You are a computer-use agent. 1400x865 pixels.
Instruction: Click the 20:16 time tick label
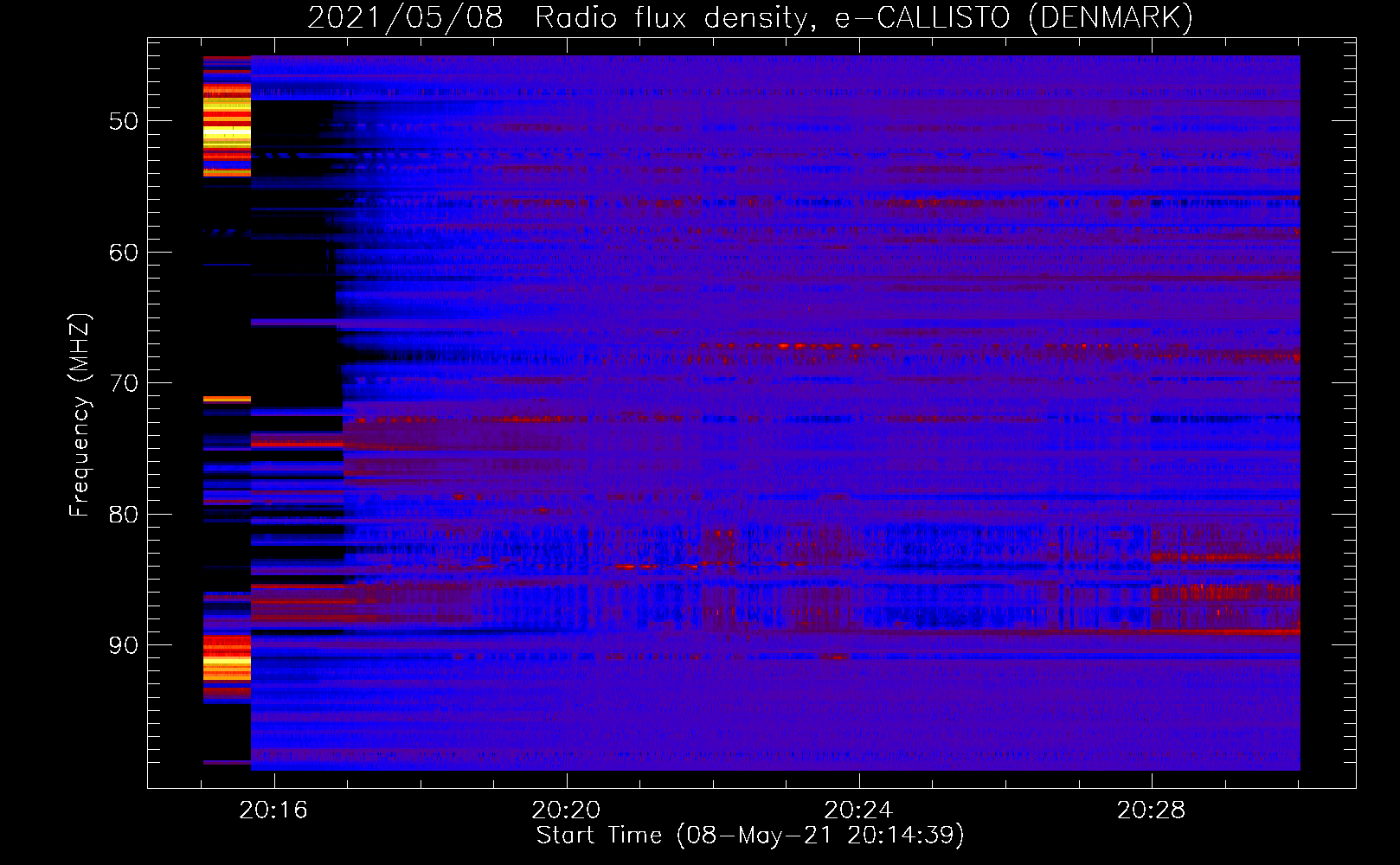pos(273,811)
